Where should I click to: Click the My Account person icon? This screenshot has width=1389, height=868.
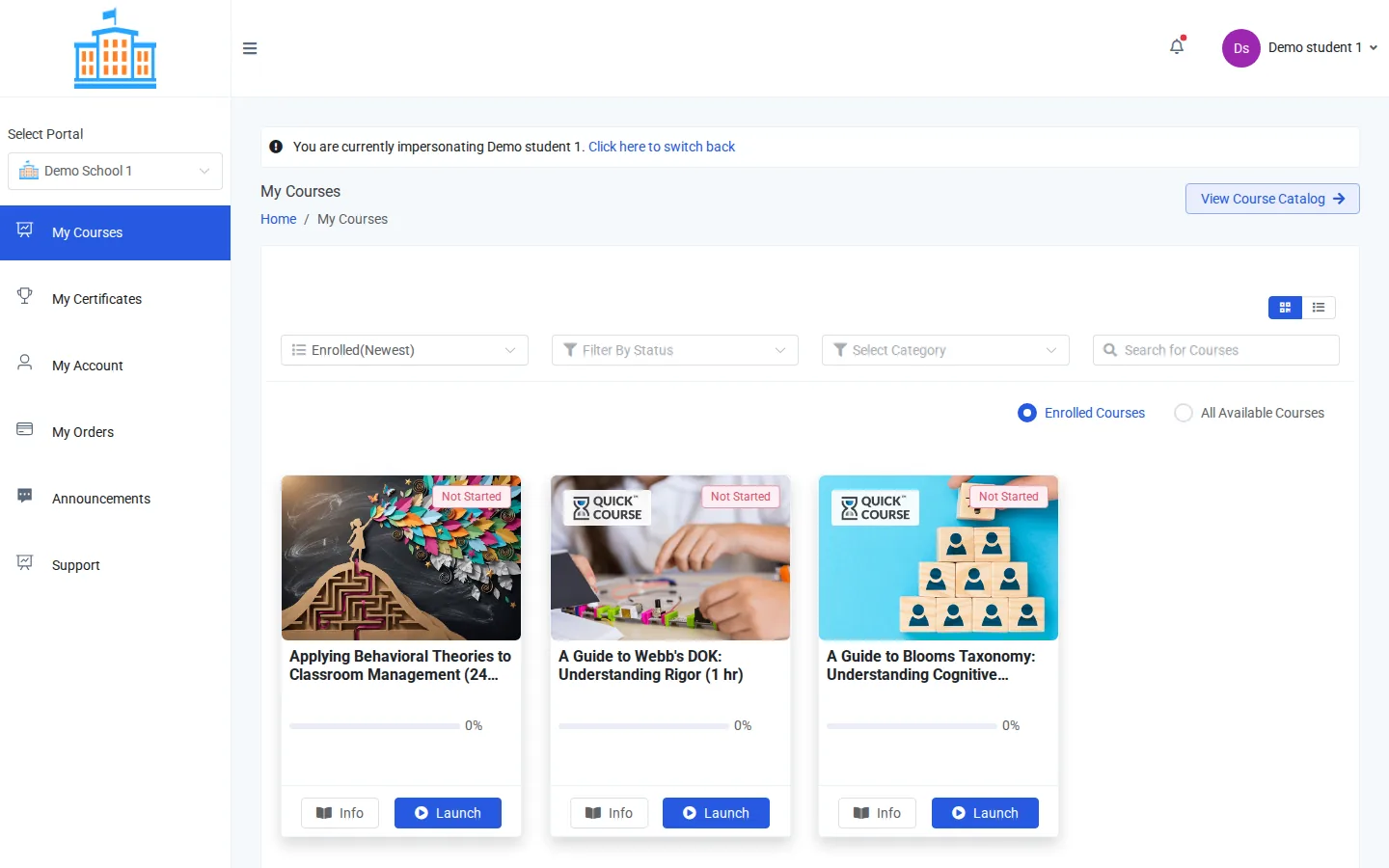point(25,363)
